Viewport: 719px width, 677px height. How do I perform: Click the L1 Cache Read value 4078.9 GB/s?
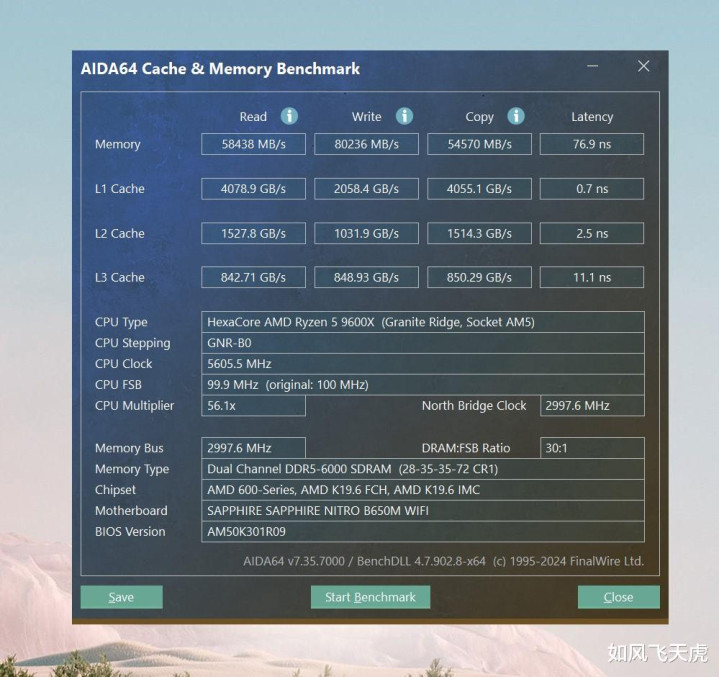[x=254, y=189]
